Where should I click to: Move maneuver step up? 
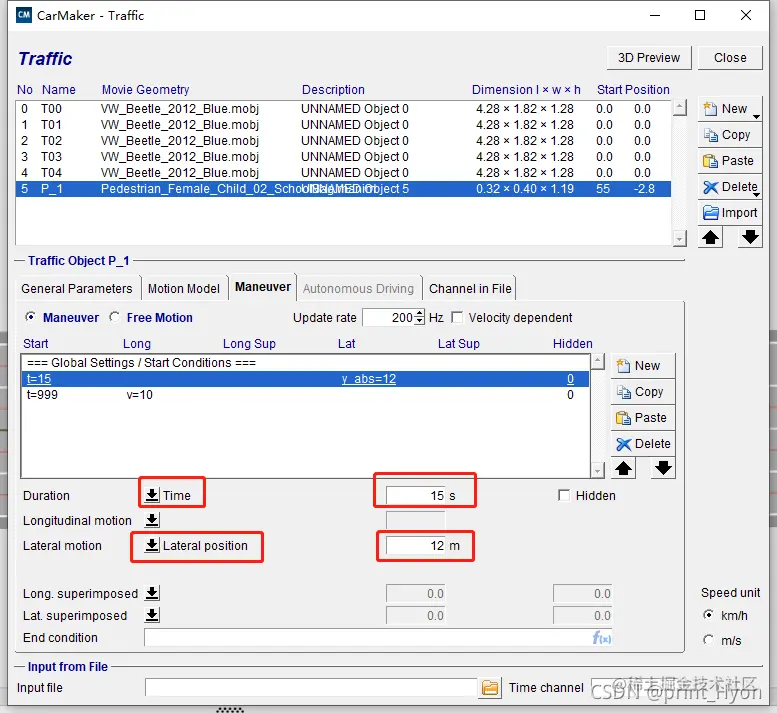pyautogui.click(x=623, y=468)
